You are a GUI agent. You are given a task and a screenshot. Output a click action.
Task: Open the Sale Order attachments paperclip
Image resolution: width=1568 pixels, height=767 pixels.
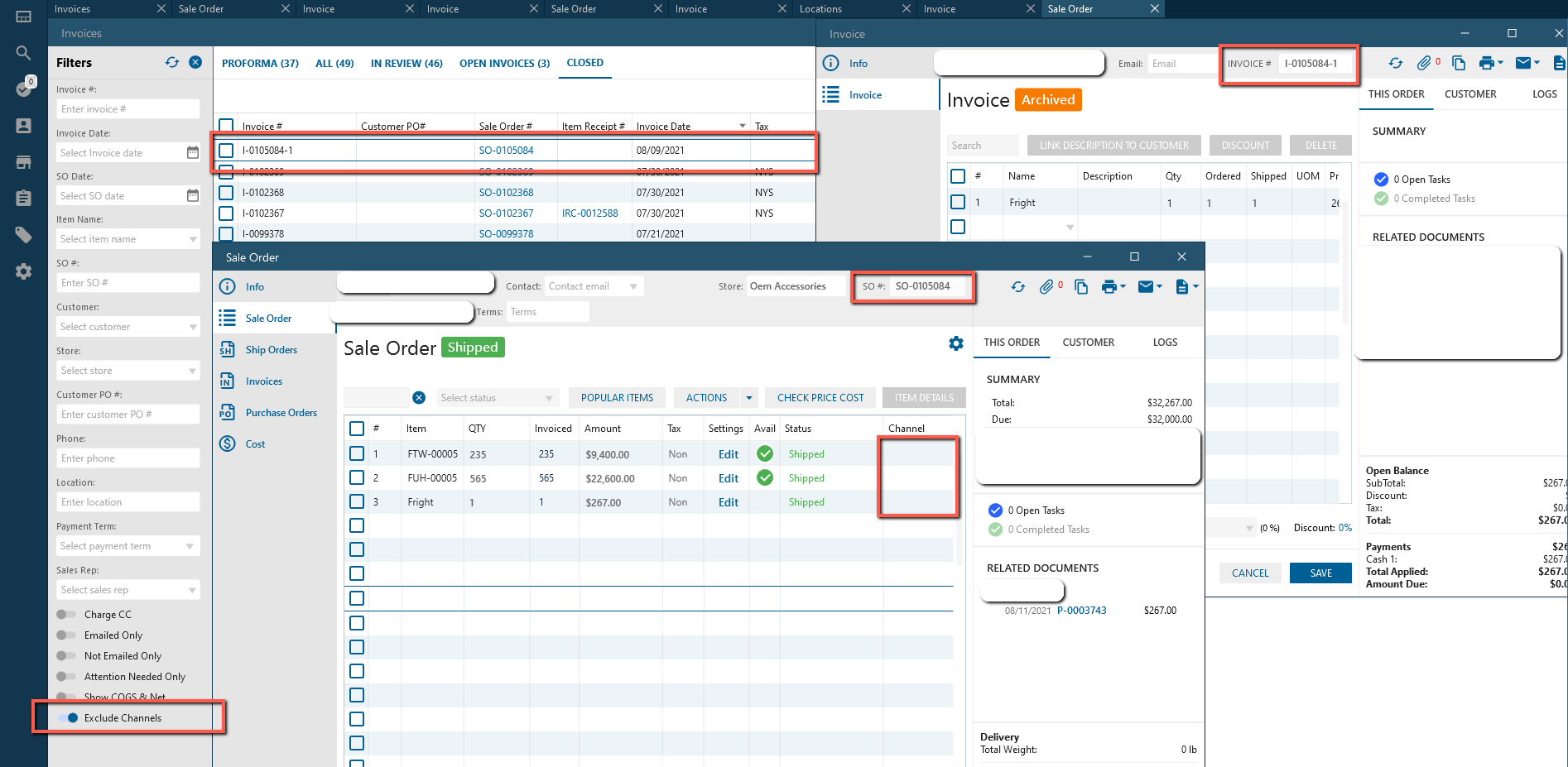click(x=1046, y=286)
